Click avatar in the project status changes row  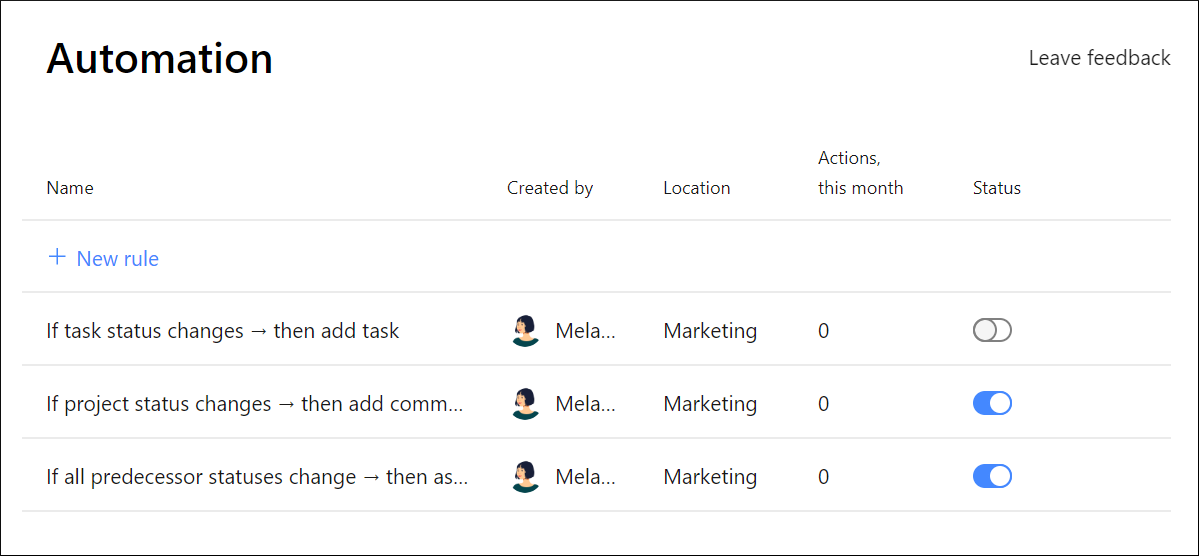coord(525,404)
